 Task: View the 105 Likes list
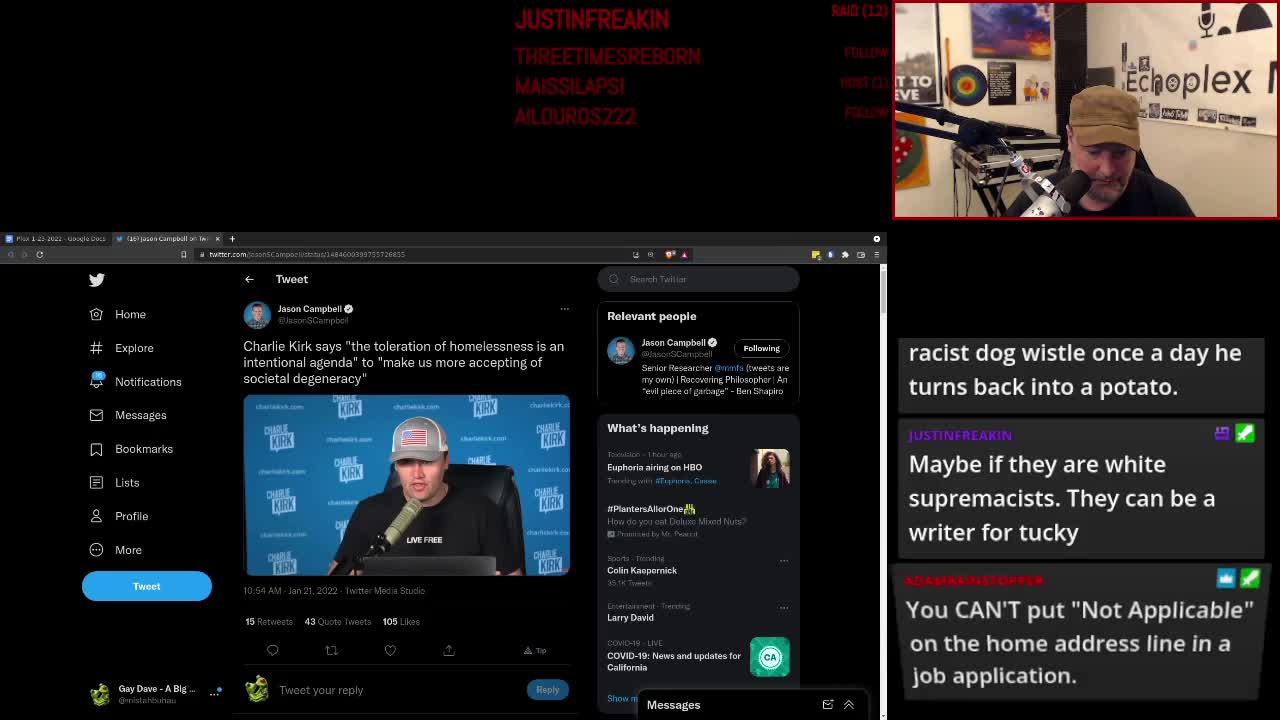(x=401, y=622)
